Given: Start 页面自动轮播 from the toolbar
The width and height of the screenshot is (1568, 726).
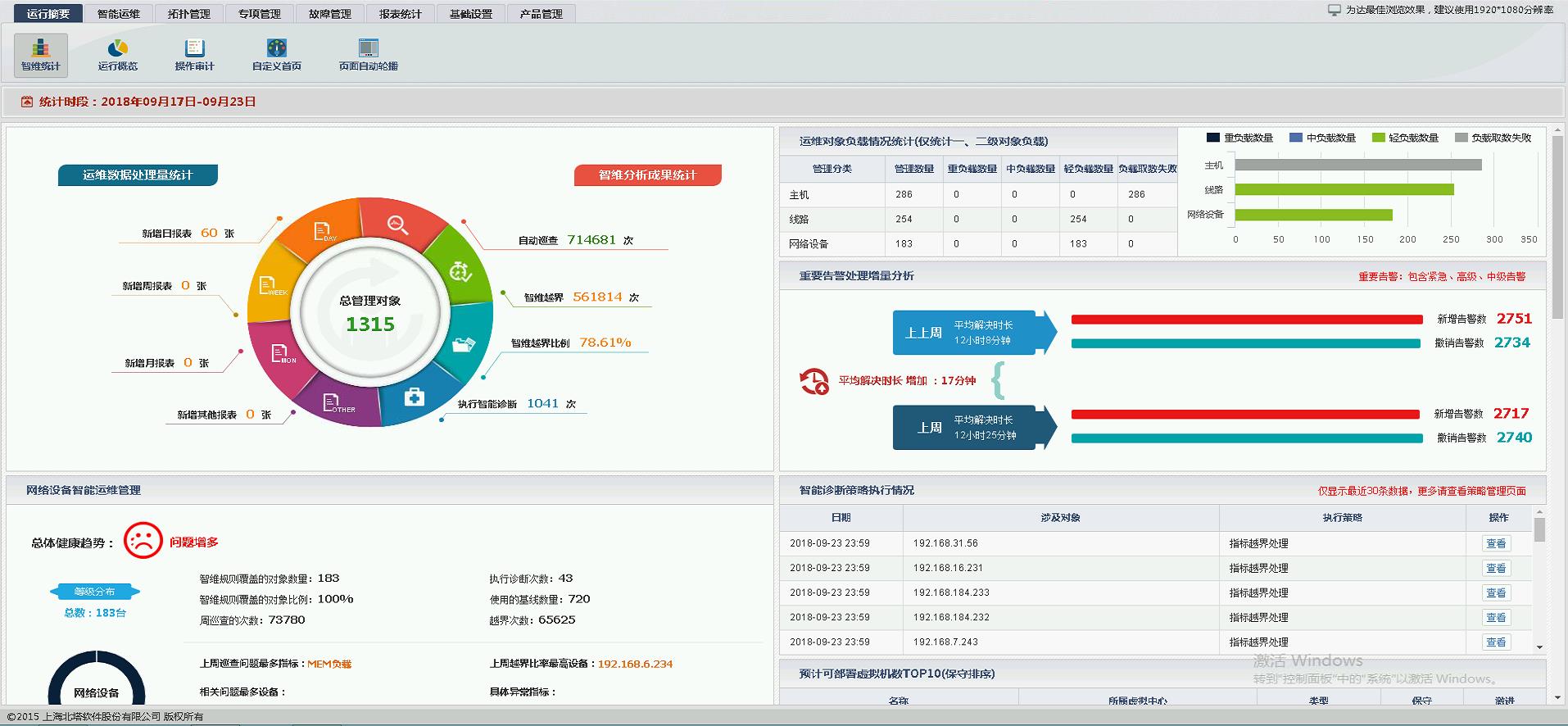Looking at the screenshot, I should pyautogui.click(x=369, y=54).
